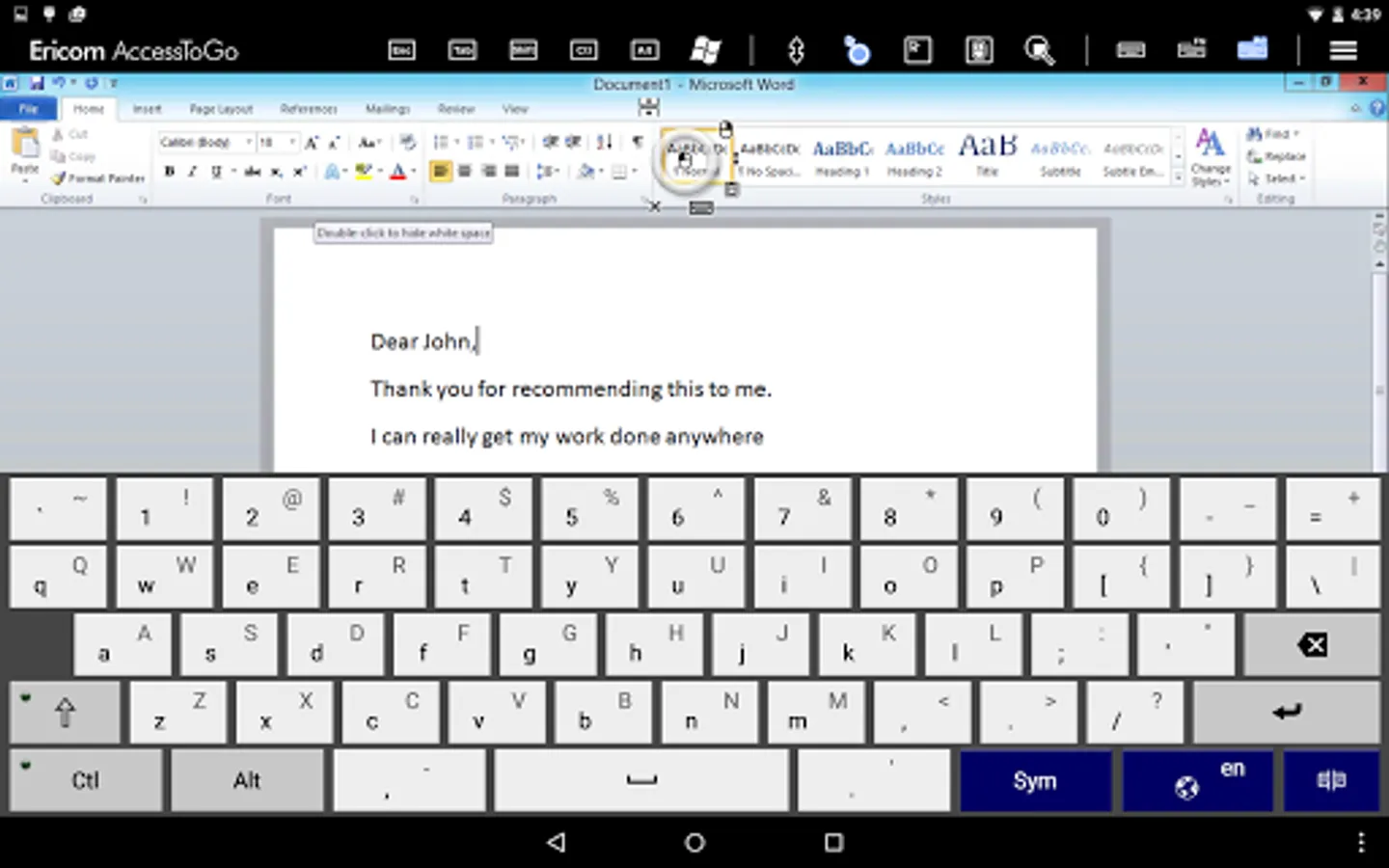
Task: Click Paste in the Clipboard group
Action: [24, 152]
